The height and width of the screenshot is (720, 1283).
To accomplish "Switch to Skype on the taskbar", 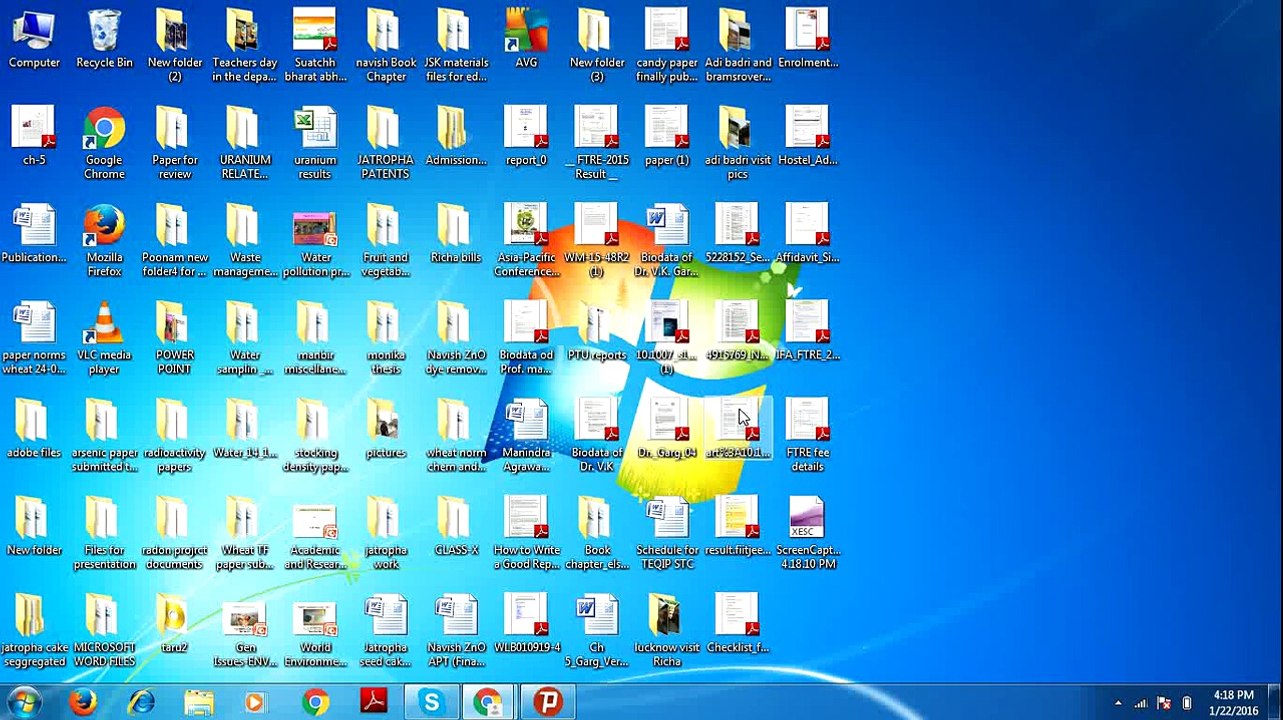I will pos(431,702).
